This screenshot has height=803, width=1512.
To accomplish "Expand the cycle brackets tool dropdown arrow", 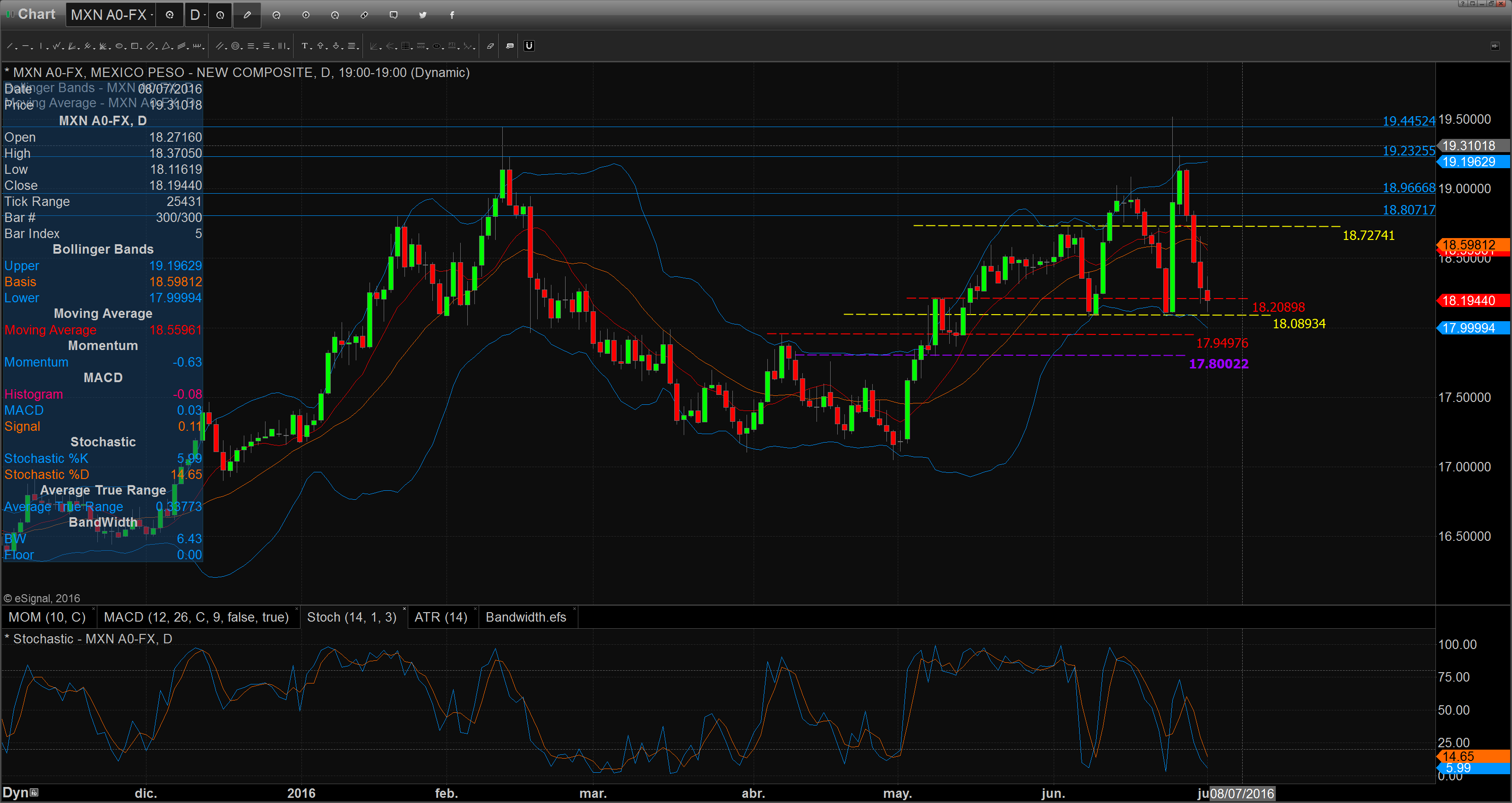I will (x=204, y=49).
